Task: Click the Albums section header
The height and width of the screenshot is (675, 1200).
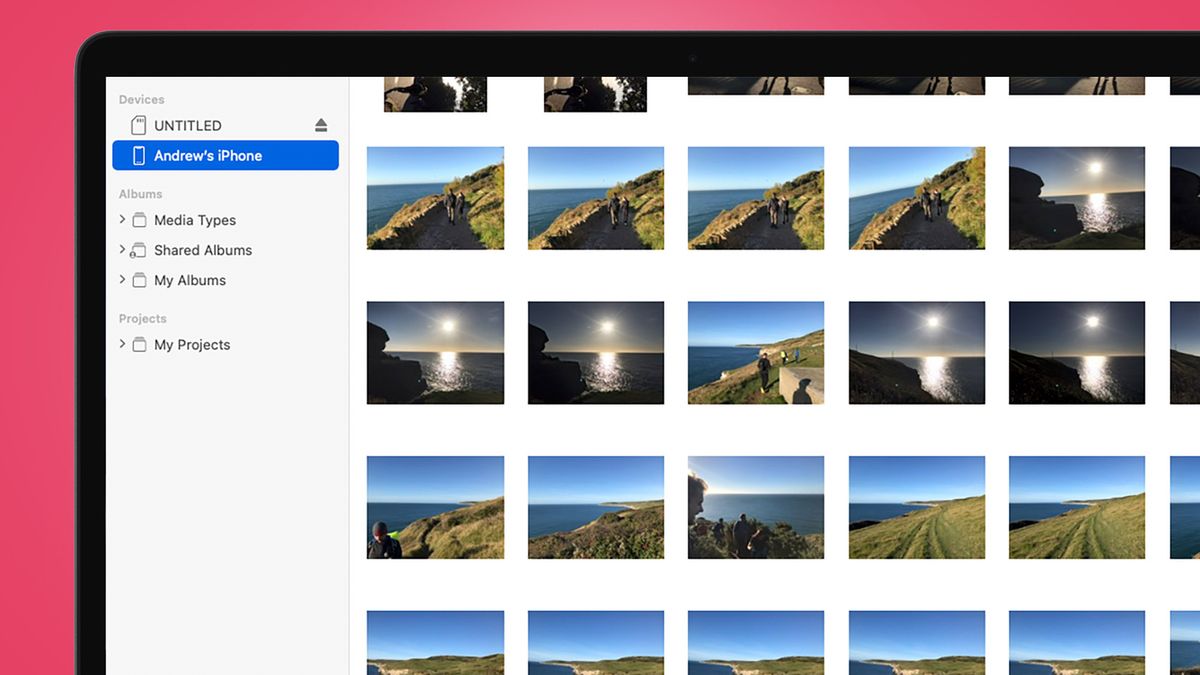Action: click(x=140, y=194)
